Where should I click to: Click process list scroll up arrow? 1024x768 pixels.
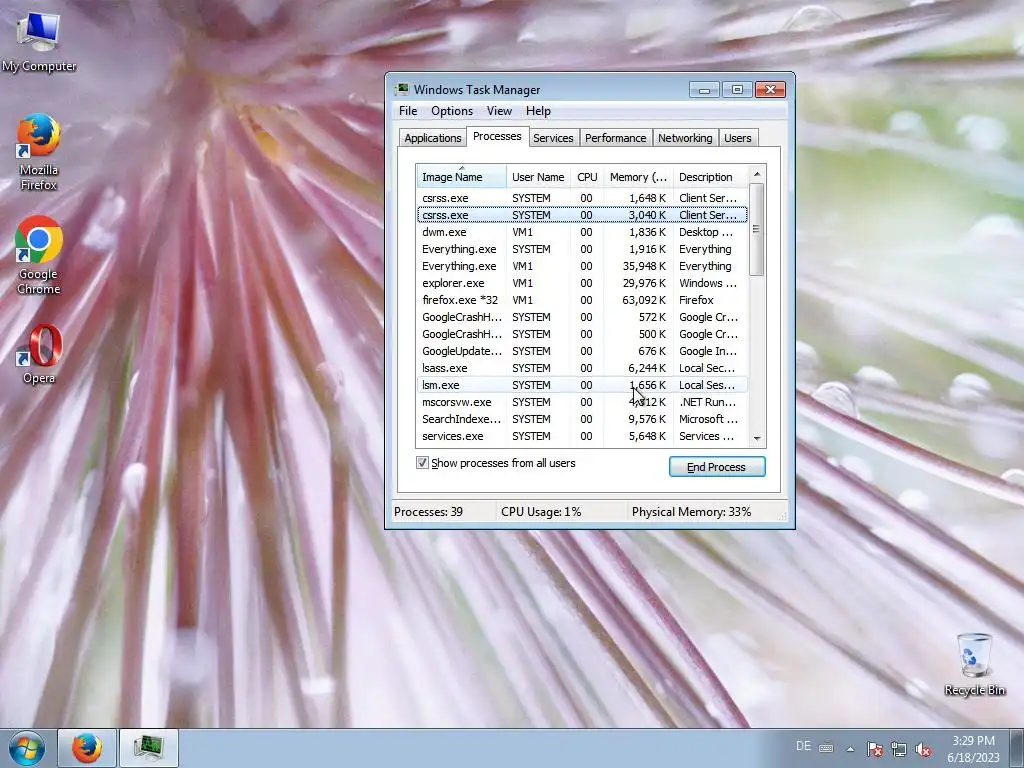tap(757, 174)
